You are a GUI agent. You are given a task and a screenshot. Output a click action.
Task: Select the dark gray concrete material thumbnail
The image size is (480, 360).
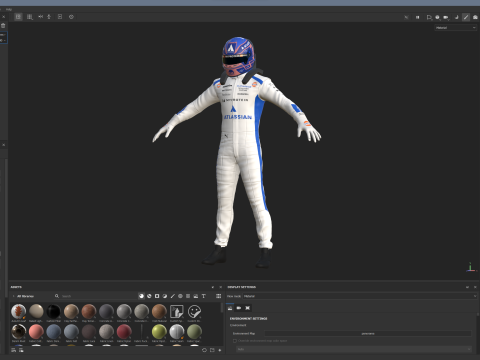coord(106,312)
